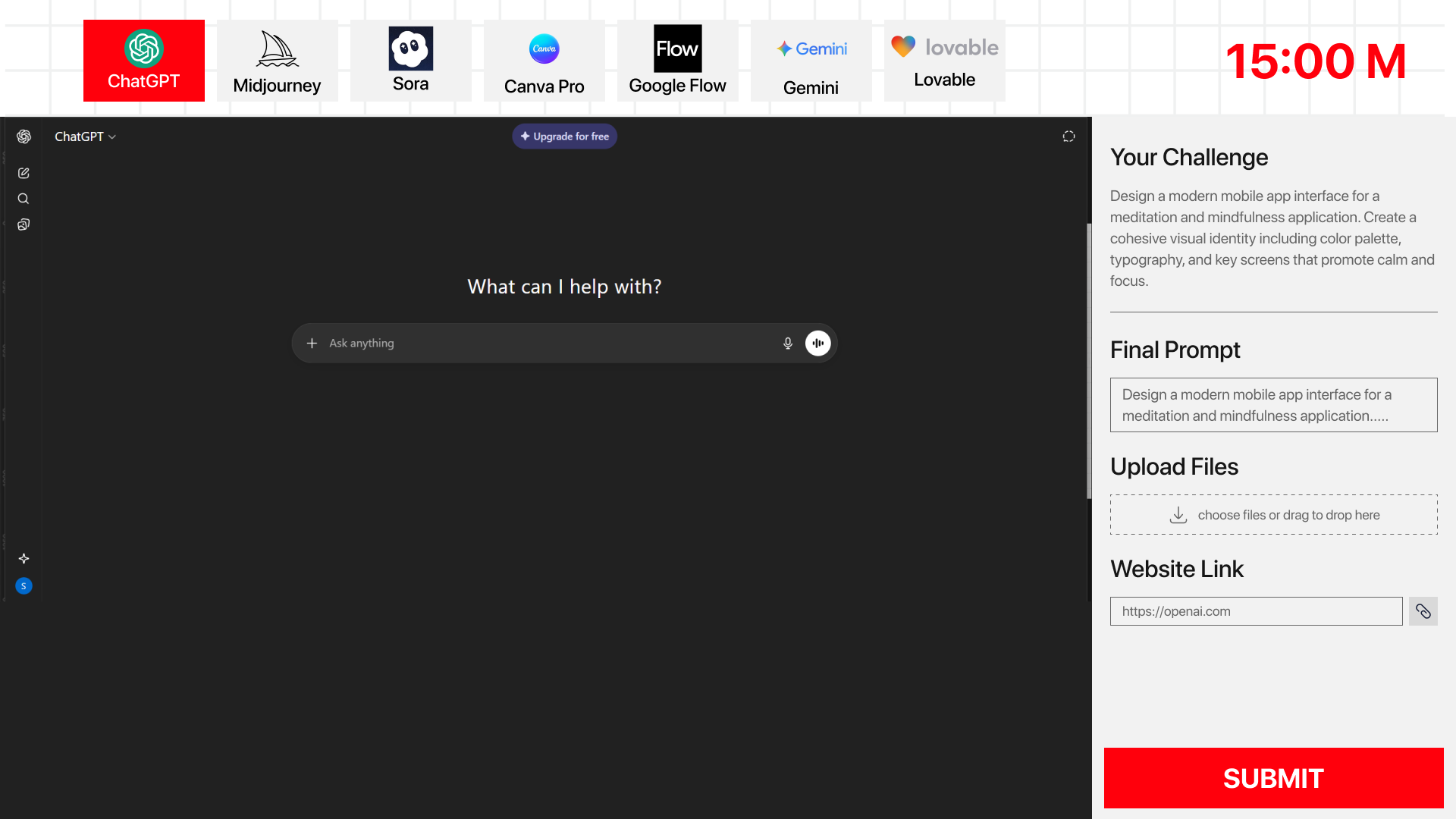The height and width of the screenshot is (819, 1456).
Task: Open the library images icon
Action: [24, 224]
